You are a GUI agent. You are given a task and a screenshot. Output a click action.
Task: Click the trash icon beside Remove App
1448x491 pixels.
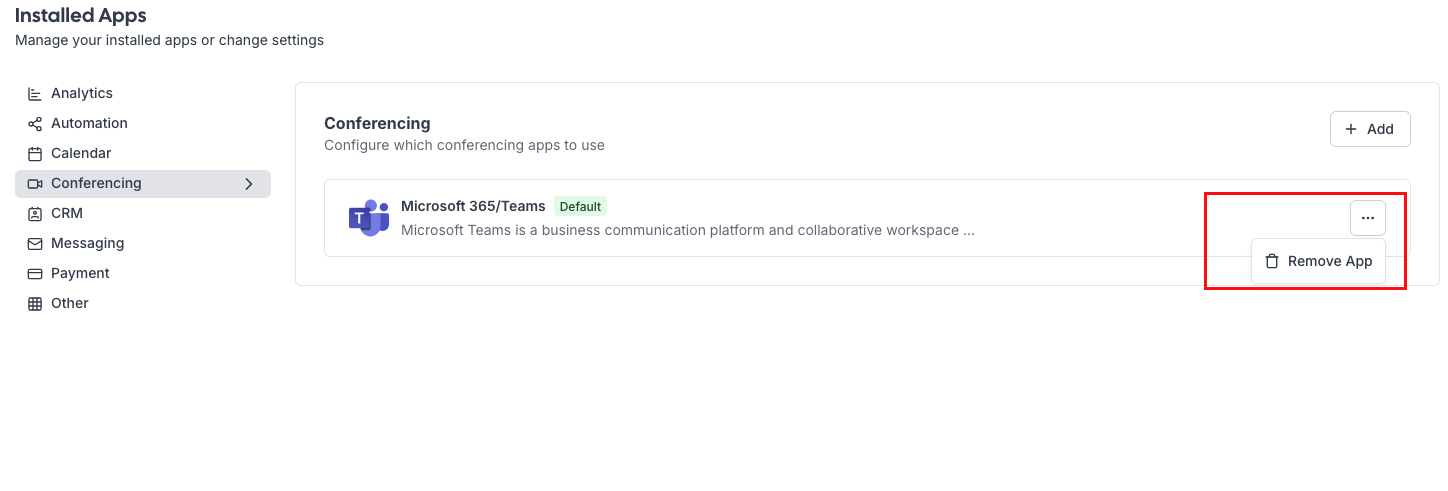[x=1272, y=261]
